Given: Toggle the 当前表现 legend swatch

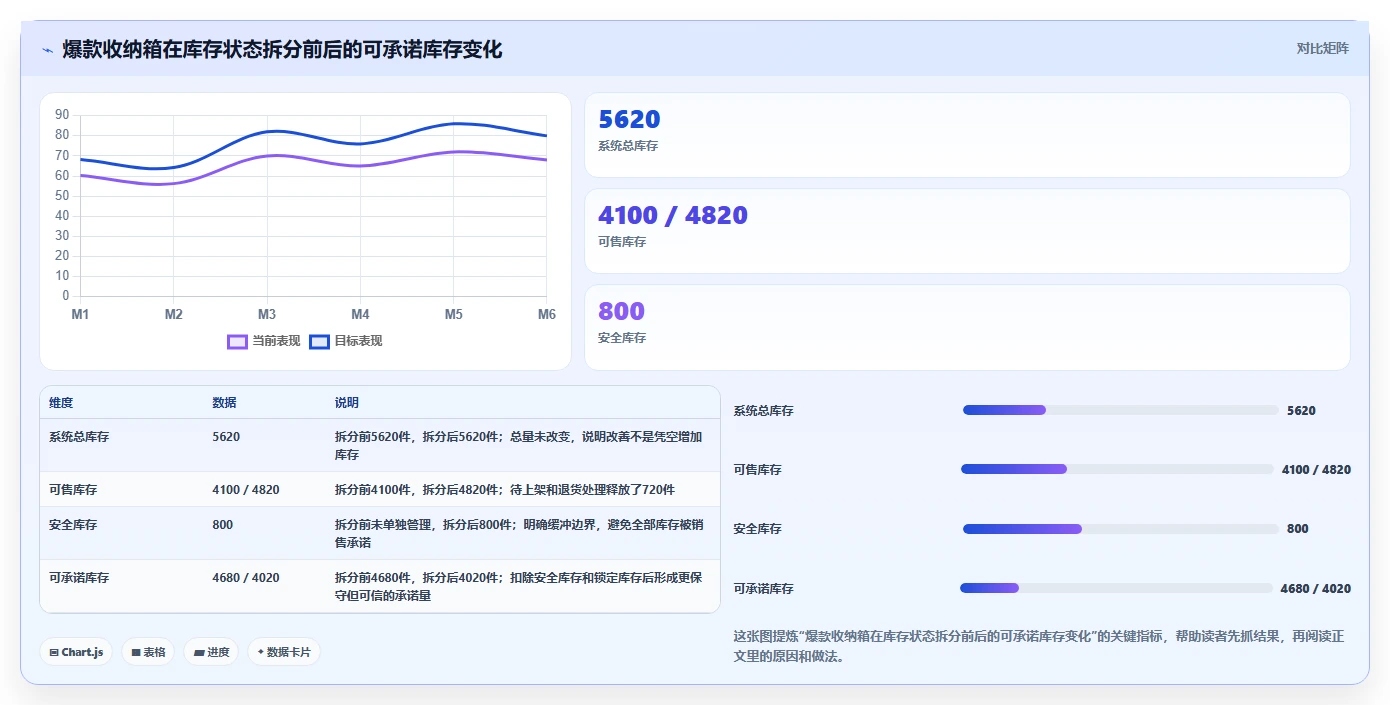Looking at the screenshot, I should tap(237, 341).
